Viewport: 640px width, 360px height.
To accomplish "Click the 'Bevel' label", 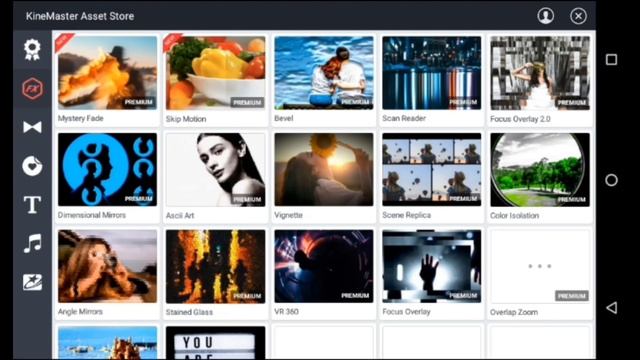I will tap(284, 118).
